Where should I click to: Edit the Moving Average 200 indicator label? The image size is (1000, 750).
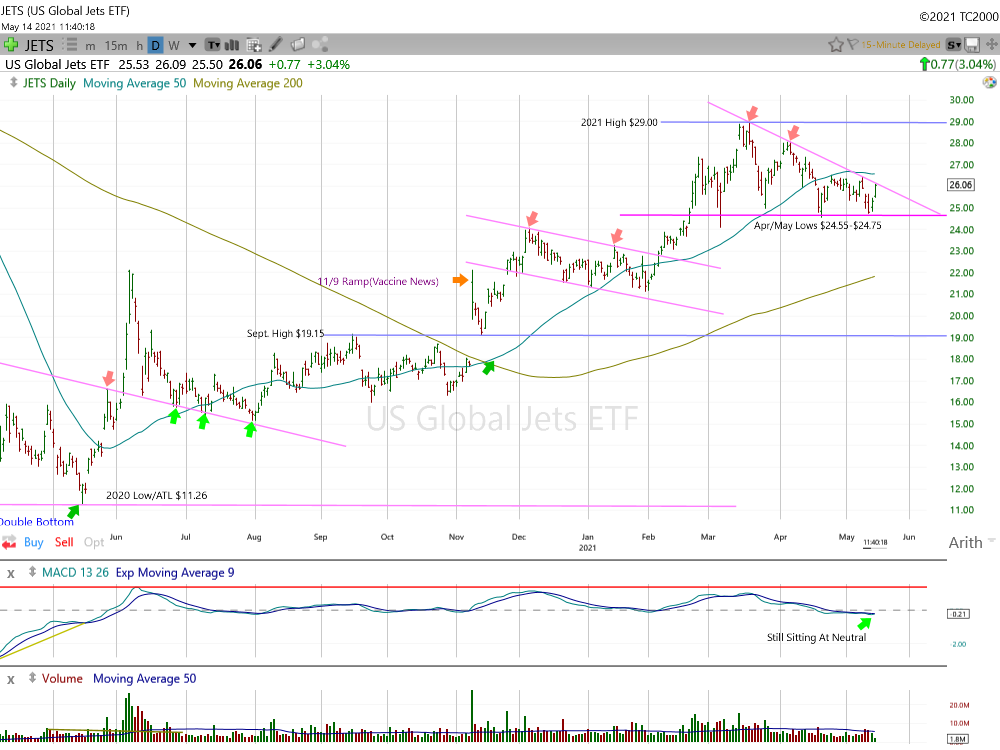(x=248, y=83)
